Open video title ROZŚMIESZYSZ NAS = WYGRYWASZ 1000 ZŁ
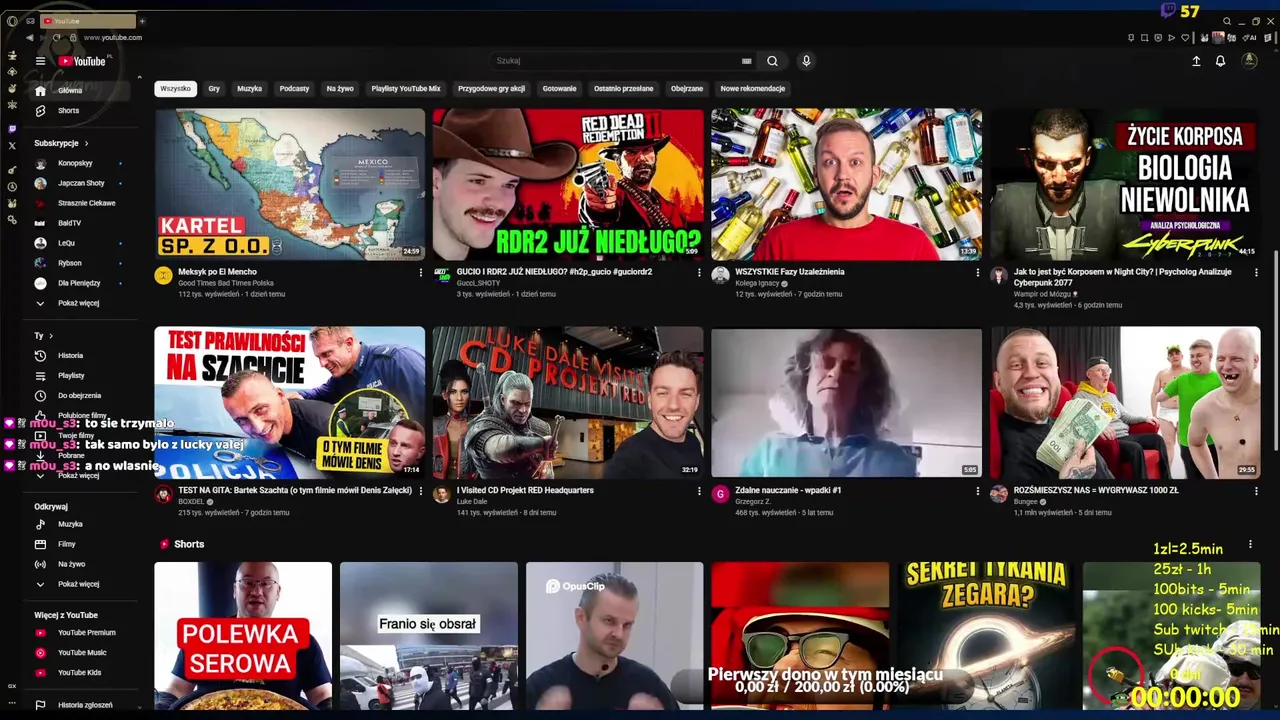This screenshot has height=720, width=1280. [1096, 491]
